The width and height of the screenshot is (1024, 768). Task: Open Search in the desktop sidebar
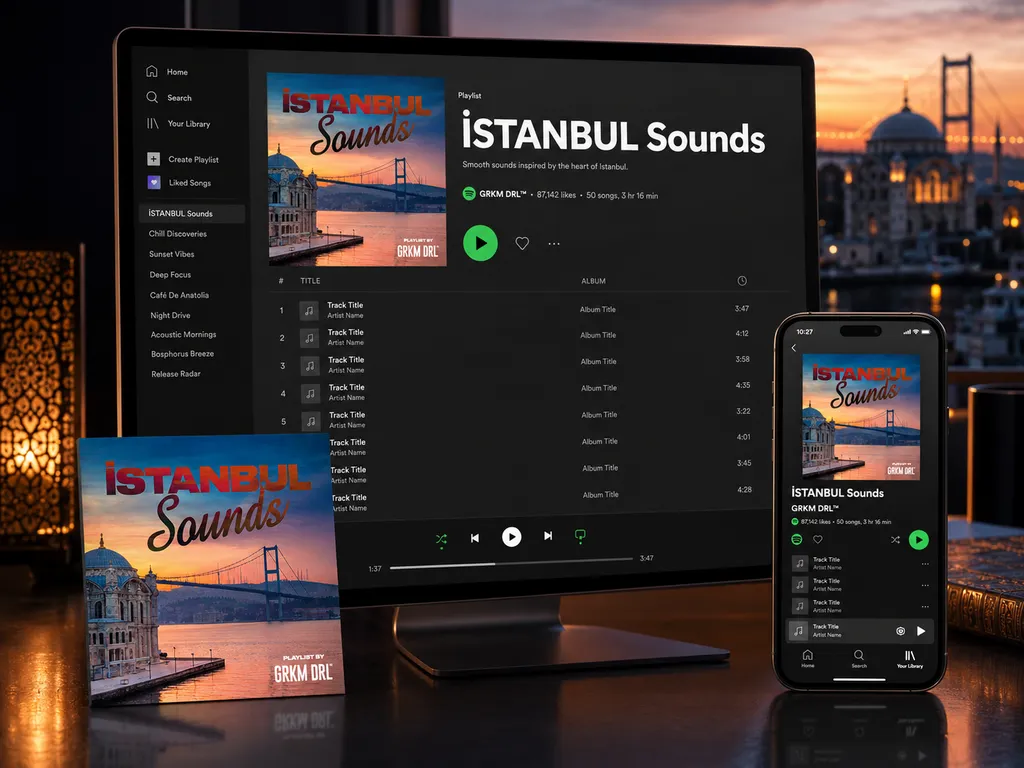pyautogui.click(x=169, y=97)
